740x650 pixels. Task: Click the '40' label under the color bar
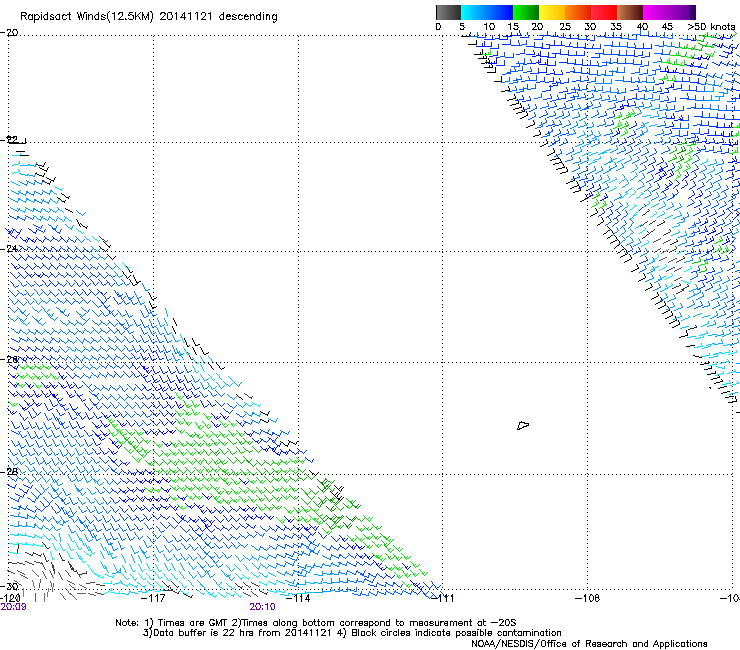tap(642, 27)
